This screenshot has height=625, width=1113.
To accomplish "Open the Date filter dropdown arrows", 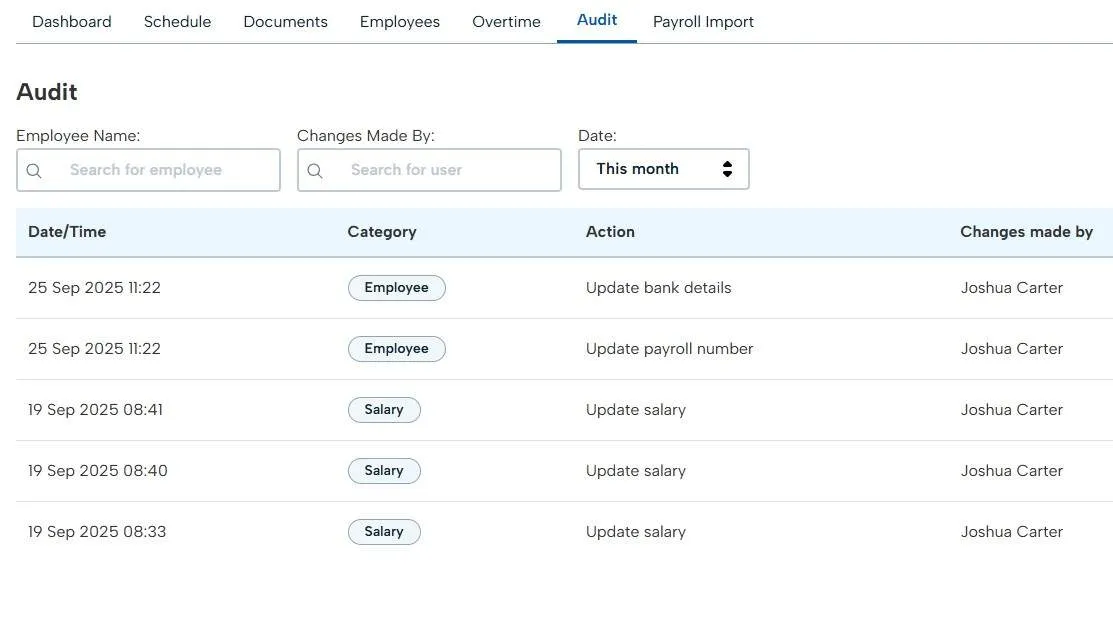I will [728, 169].
